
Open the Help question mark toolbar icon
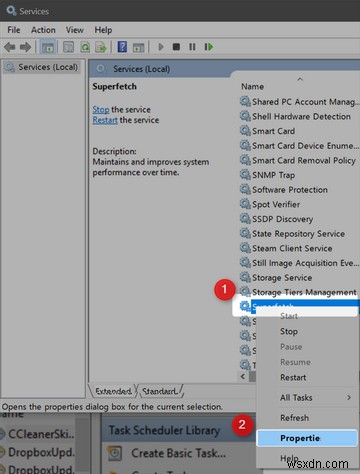tap(122, 47)
